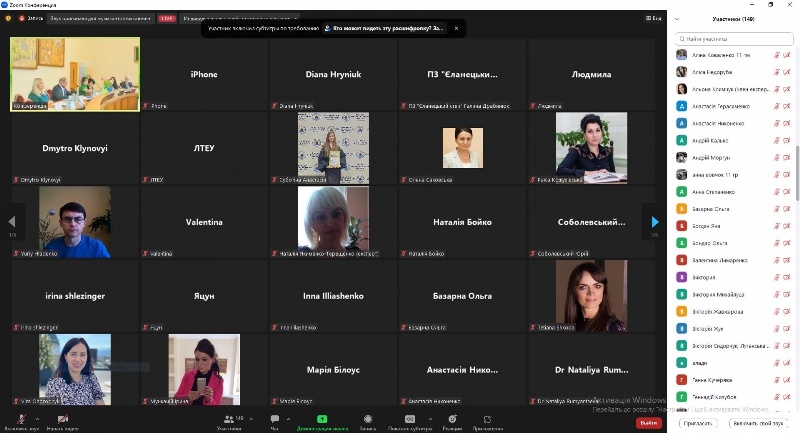Click Алина Коваленко's muted microphone icon
The height and width of the screenshot is (433, 800).
(777, 55)
